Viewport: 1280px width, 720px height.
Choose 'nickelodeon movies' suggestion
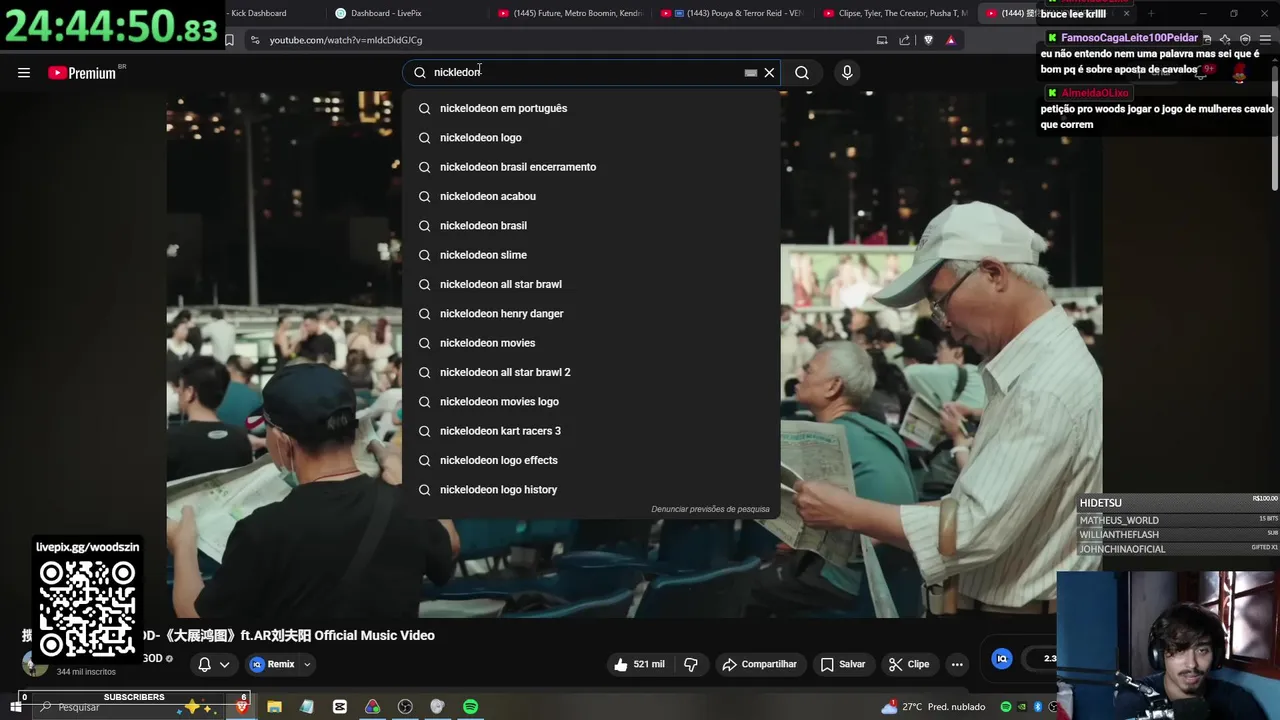(591, 343)
